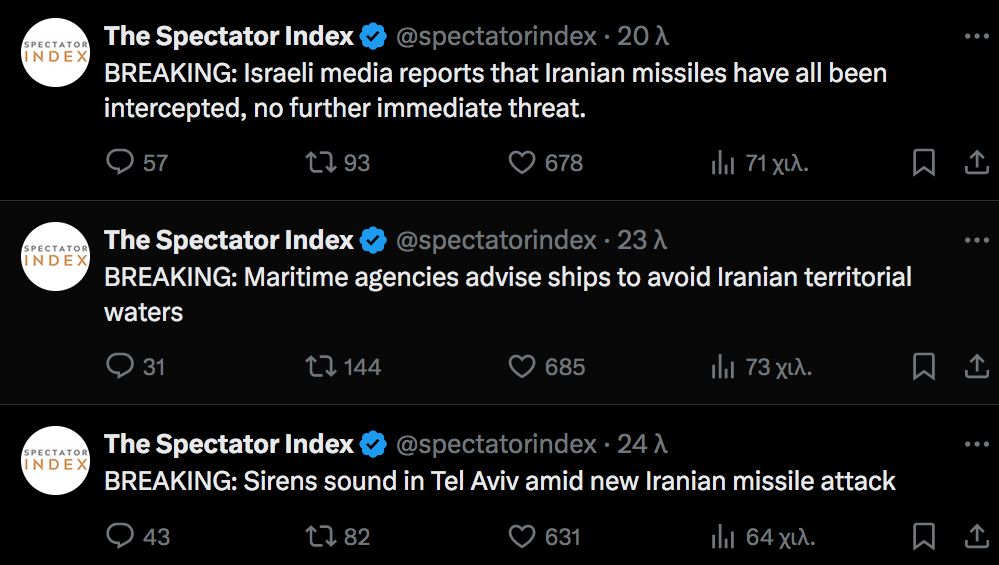Screen dimensions: 999x565
Task: Bookmark the maritime agencies tweet
Action: (924, 366)
